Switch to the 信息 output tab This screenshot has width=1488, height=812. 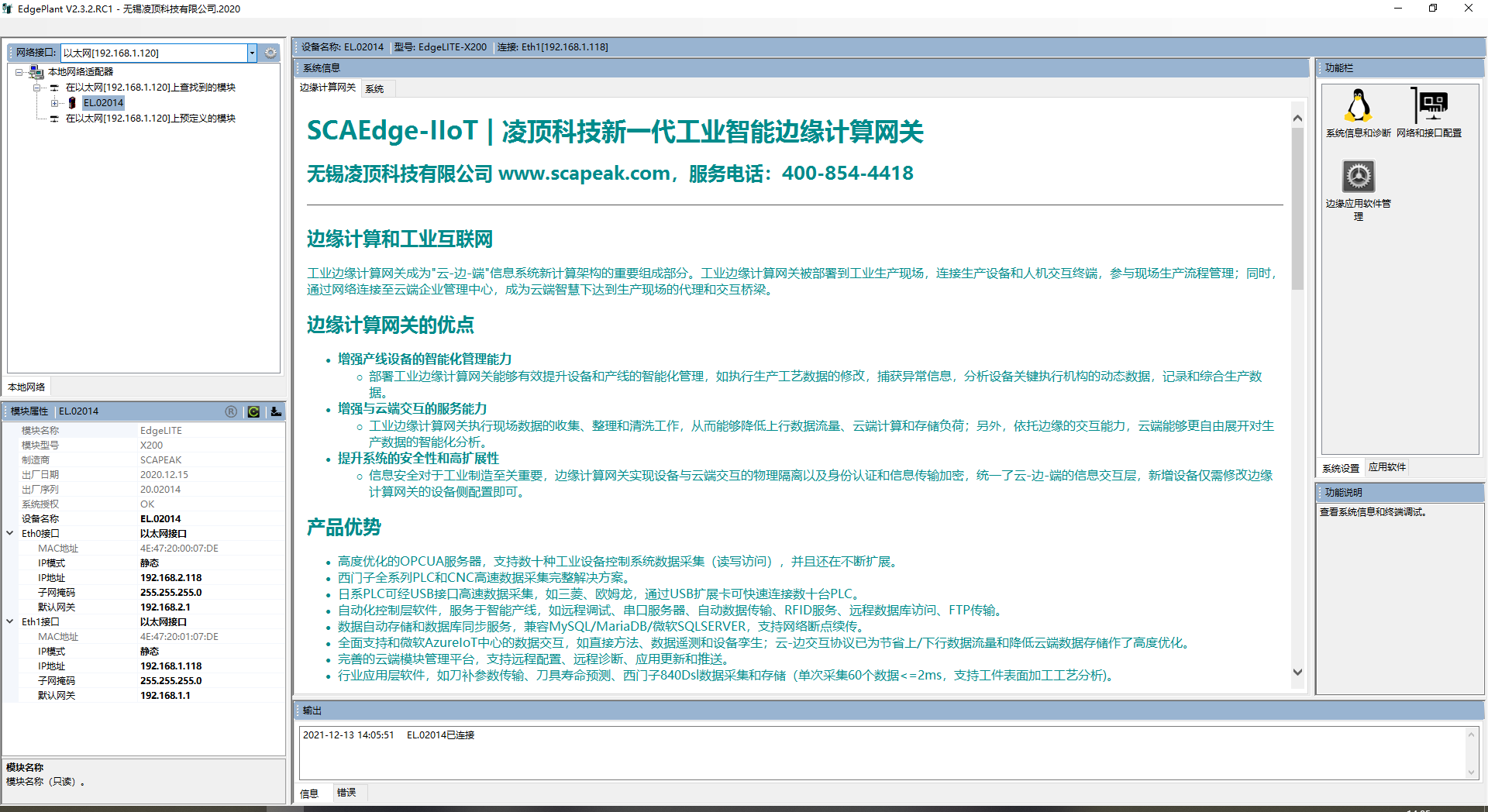309,793
